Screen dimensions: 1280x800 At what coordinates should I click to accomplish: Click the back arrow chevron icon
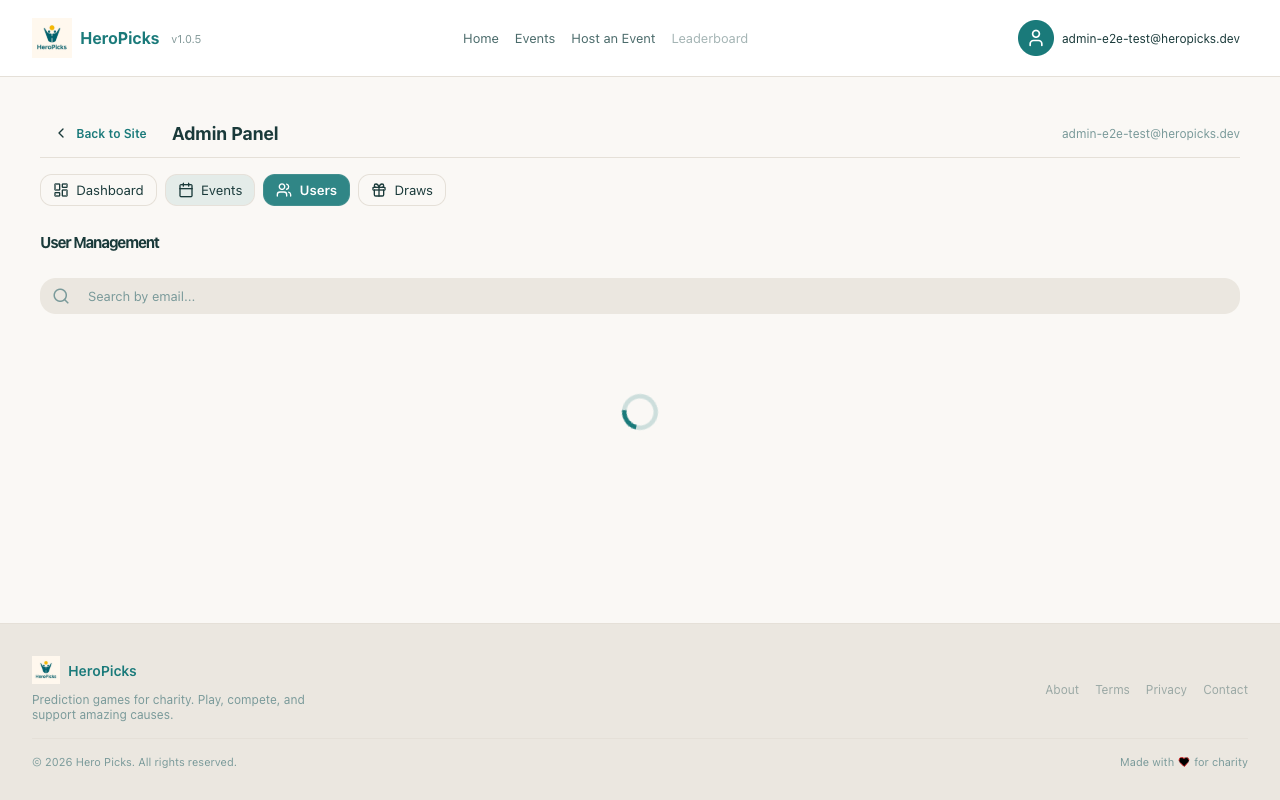pos(61,133)
